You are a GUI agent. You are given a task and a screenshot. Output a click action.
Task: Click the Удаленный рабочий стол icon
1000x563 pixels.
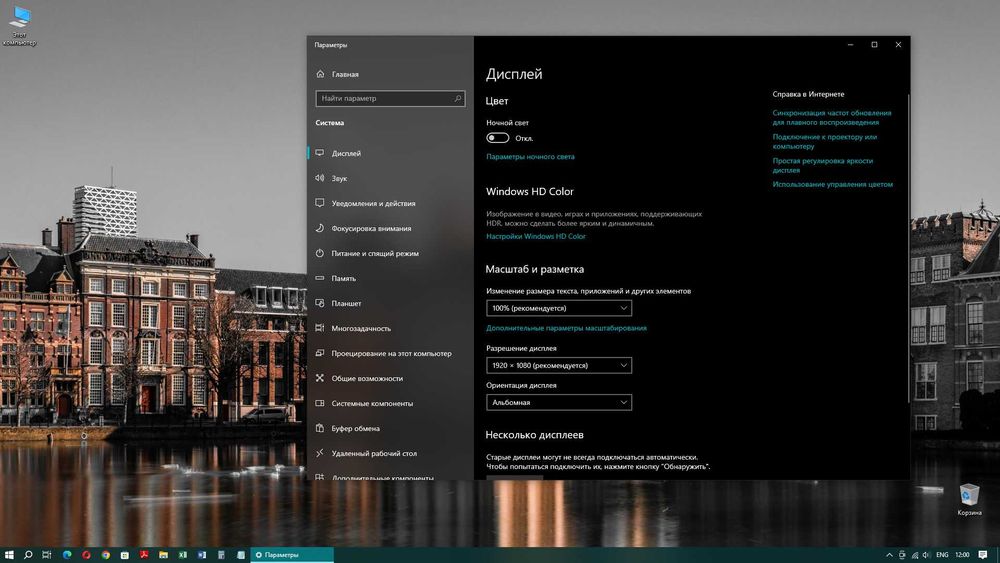tap(320, 453)
